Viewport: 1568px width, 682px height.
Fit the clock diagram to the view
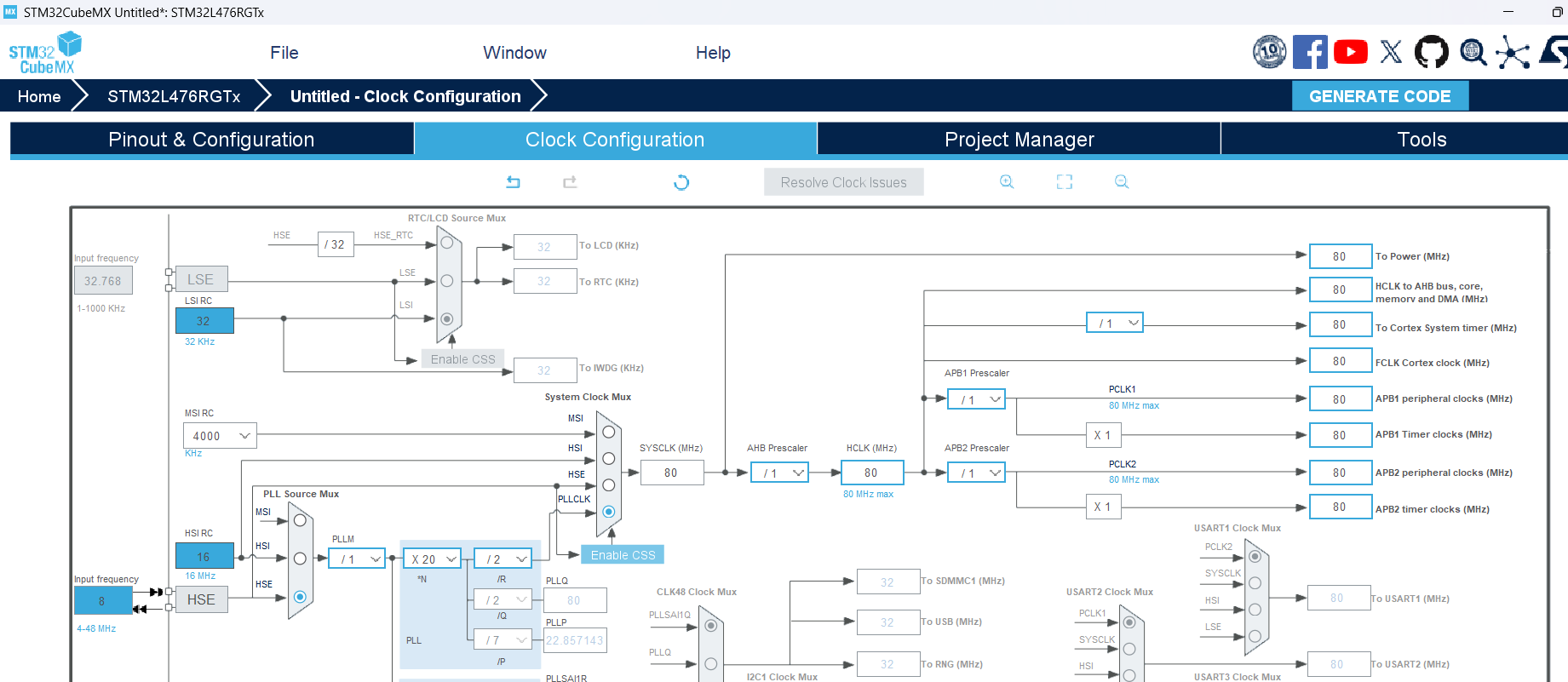(1065, 181)
